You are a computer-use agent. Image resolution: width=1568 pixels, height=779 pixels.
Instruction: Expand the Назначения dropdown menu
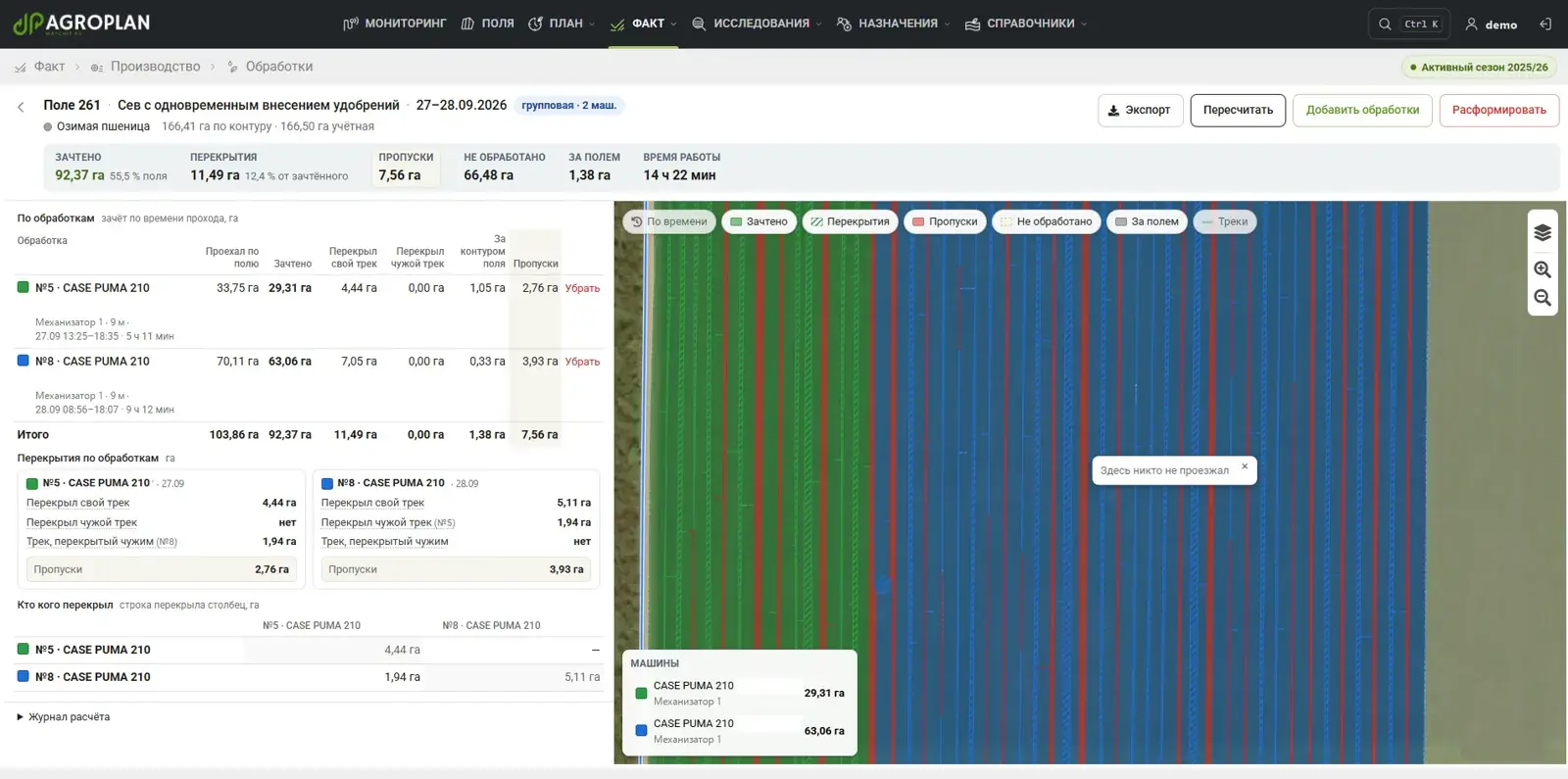(x=893, y=24)
